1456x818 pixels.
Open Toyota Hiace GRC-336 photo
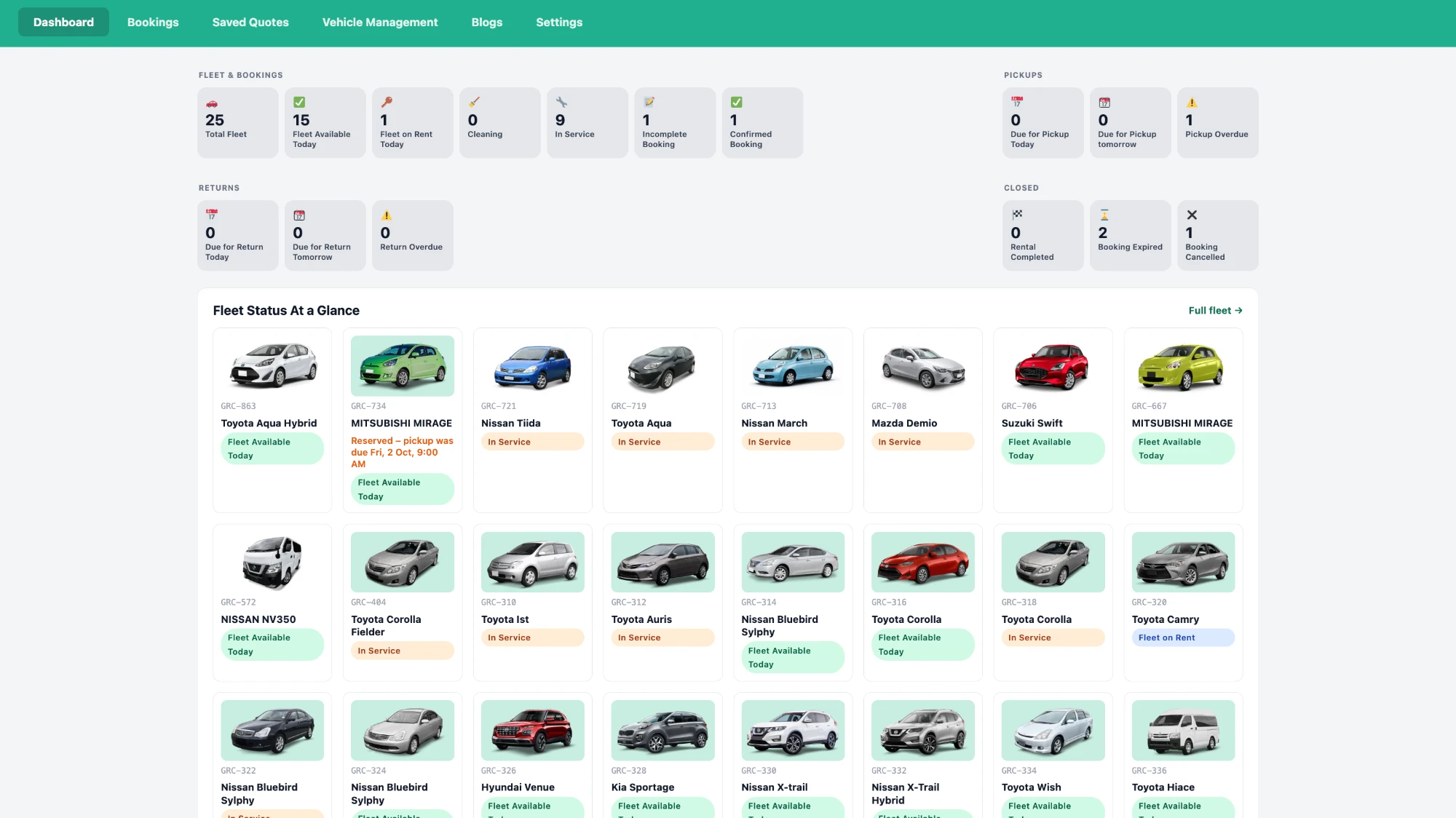coord(1183,731)
